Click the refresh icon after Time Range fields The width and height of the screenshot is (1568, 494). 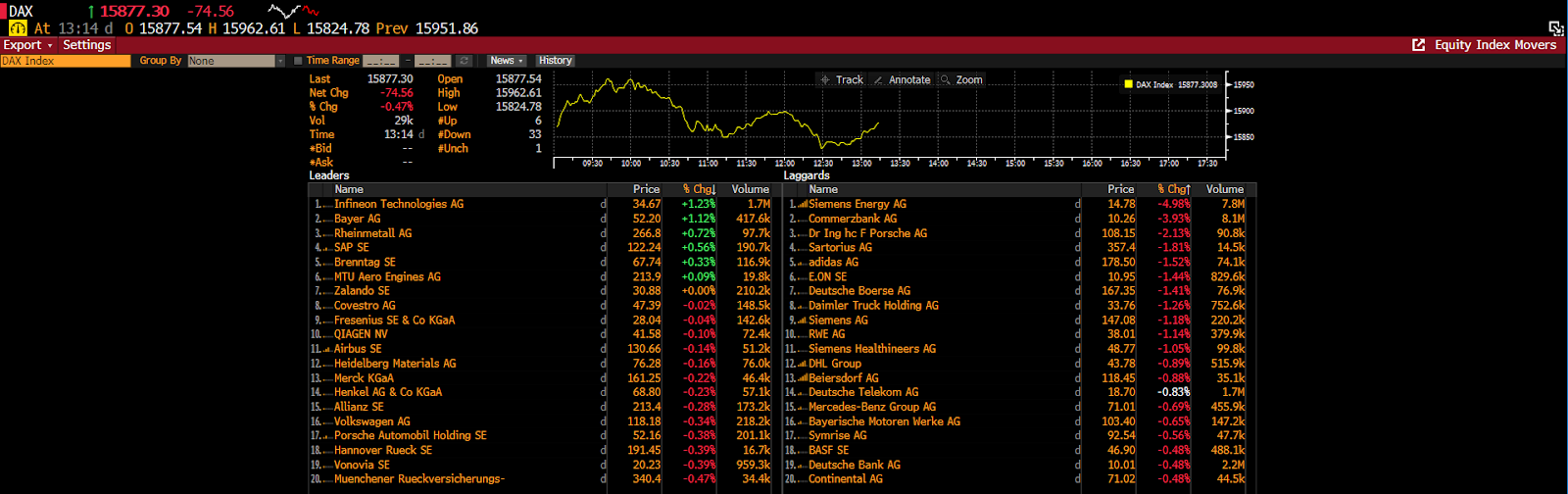tap(464, 61)
